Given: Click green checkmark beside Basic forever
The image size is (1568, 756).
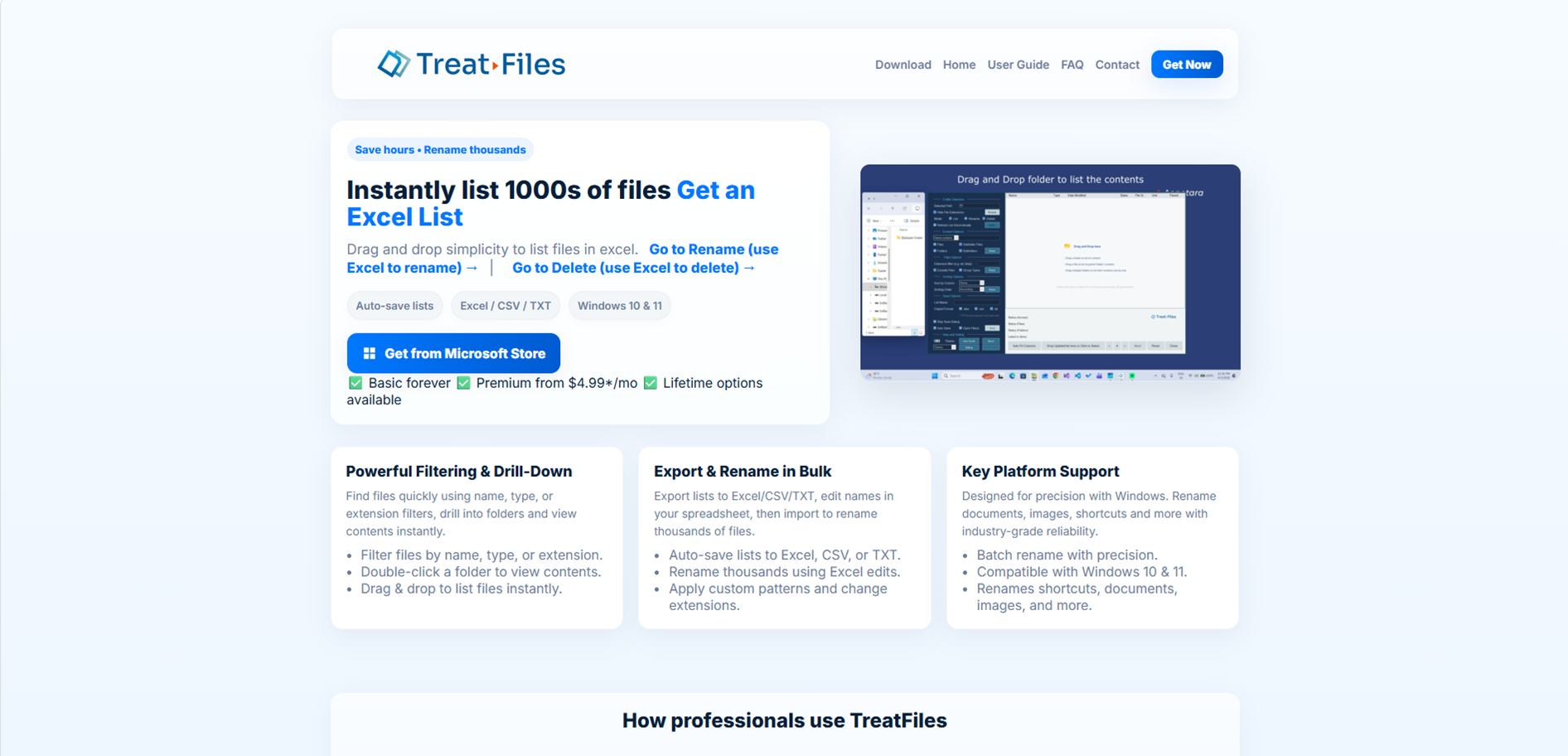Looking at the screenshot, I should (x=356, y=383).
